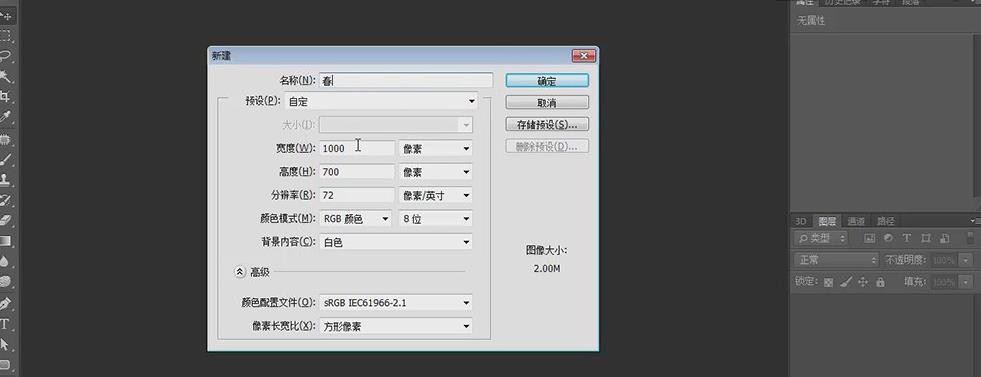Open the Layers panel flyout menu

(x=975, y=221)
